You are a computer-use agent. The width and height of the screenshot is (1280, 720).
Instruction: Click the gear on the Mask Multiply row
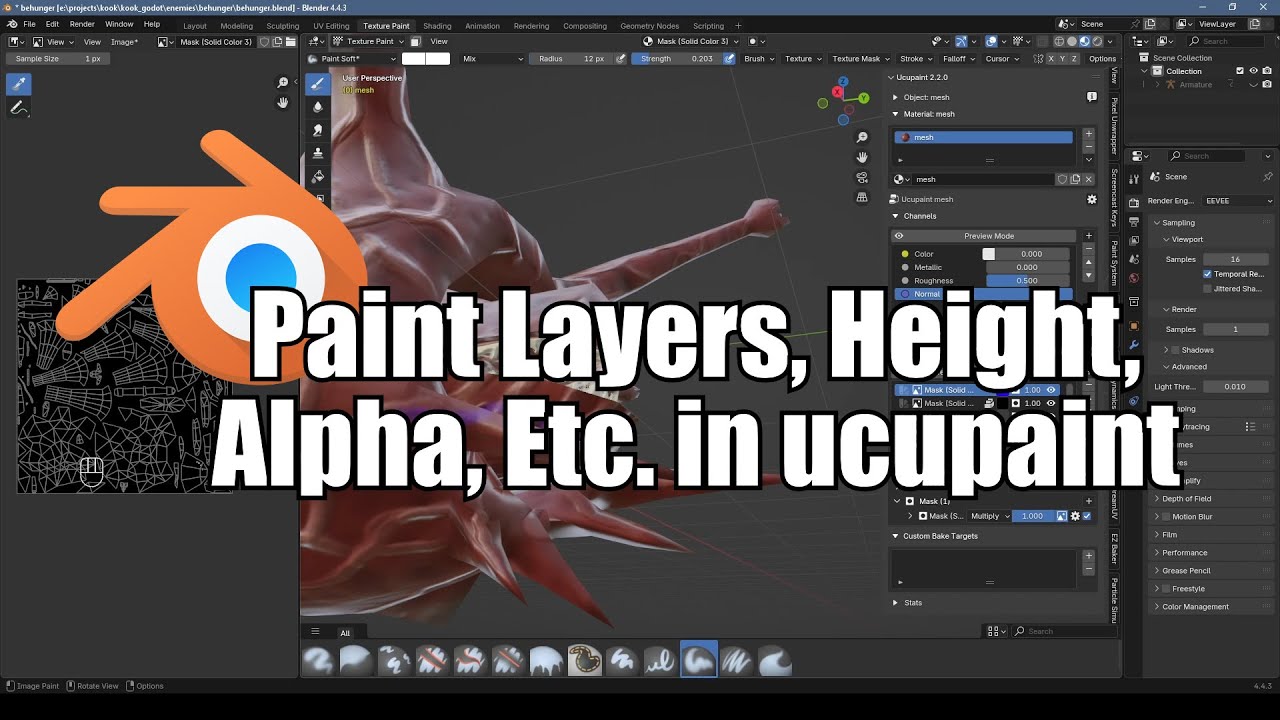point(1075,516)
